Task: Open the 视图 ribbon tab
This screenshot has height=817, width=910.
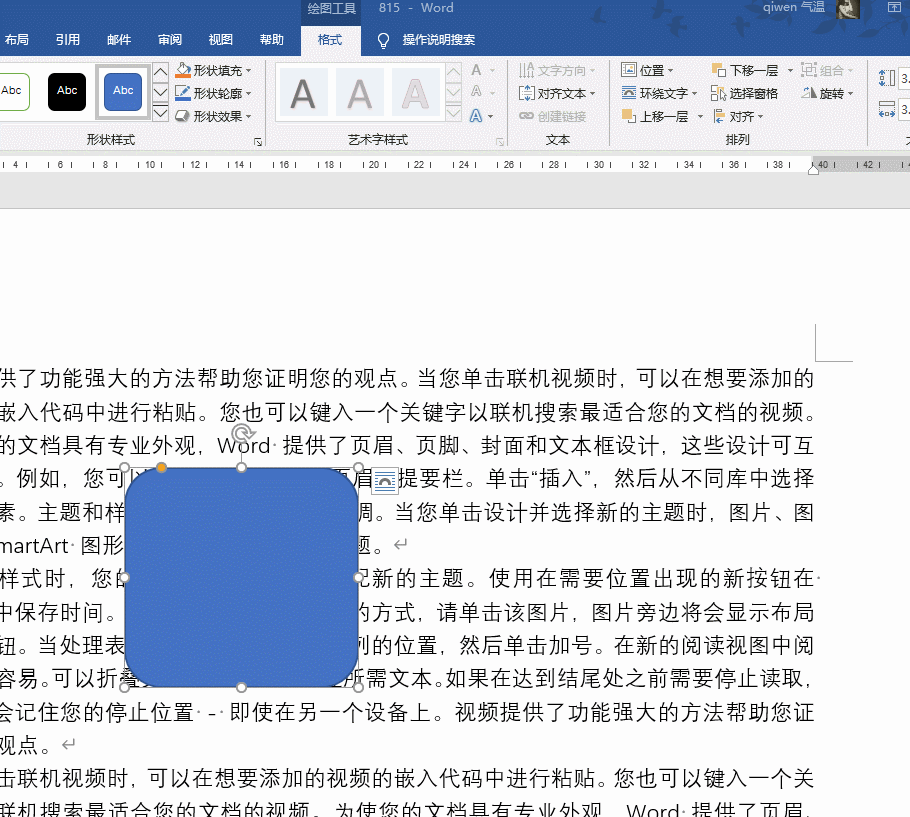Action: coord(221,40)
